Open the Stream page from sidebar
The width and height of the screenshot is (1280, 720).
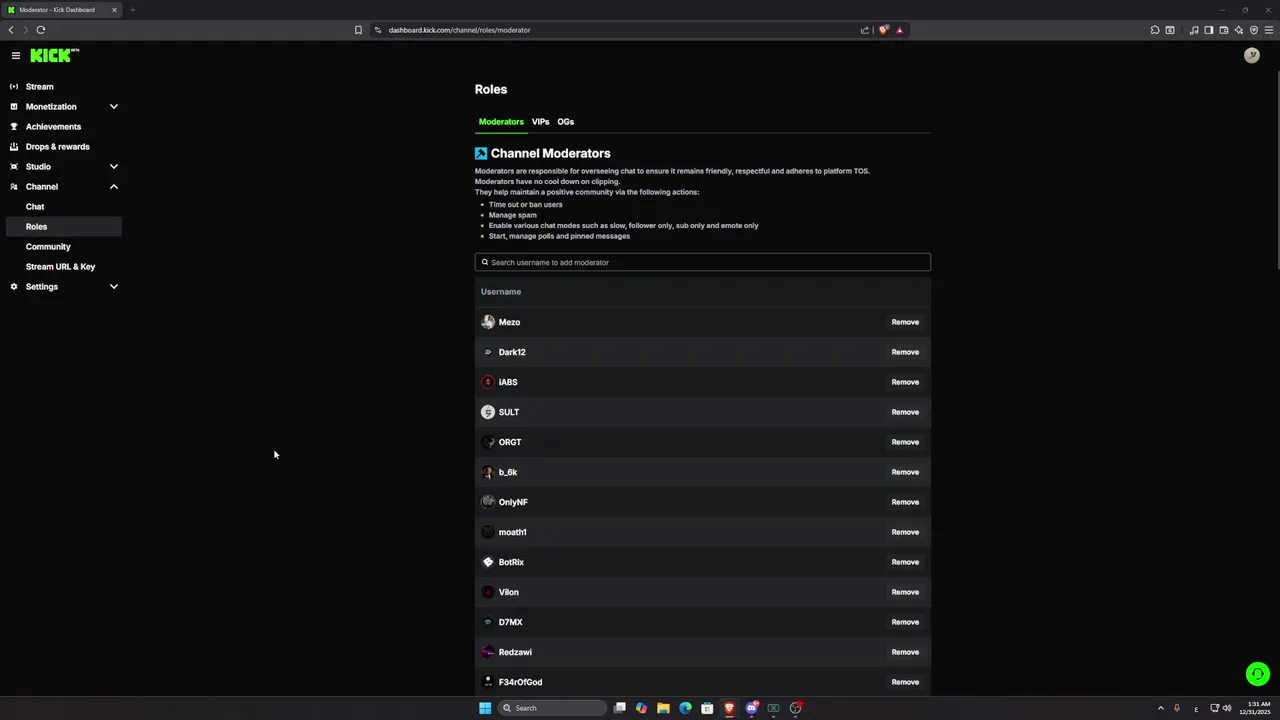click(x=40, y=87)
